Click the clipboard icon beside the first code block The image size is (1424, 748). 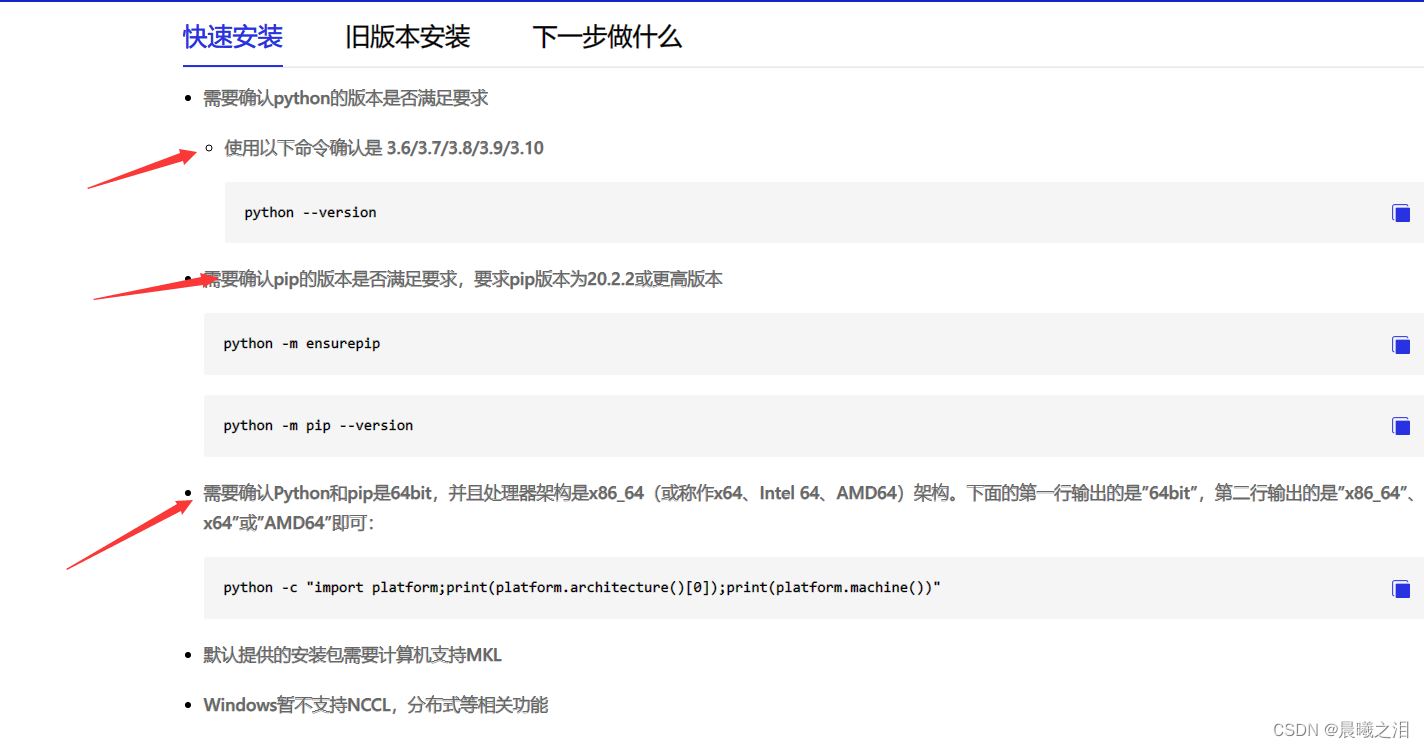coord(1400,212)
